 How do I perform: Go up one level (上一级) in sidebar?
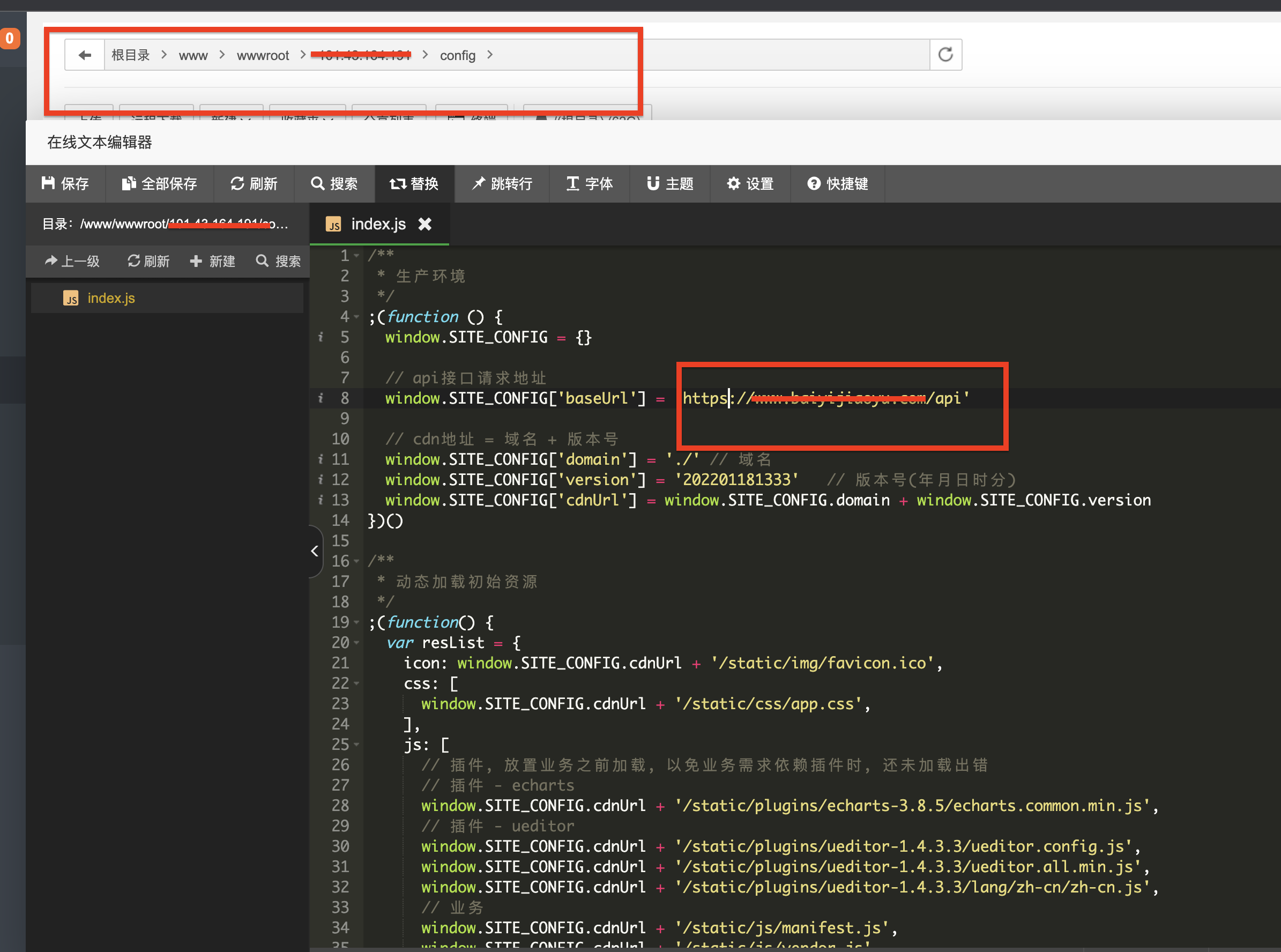72,261
